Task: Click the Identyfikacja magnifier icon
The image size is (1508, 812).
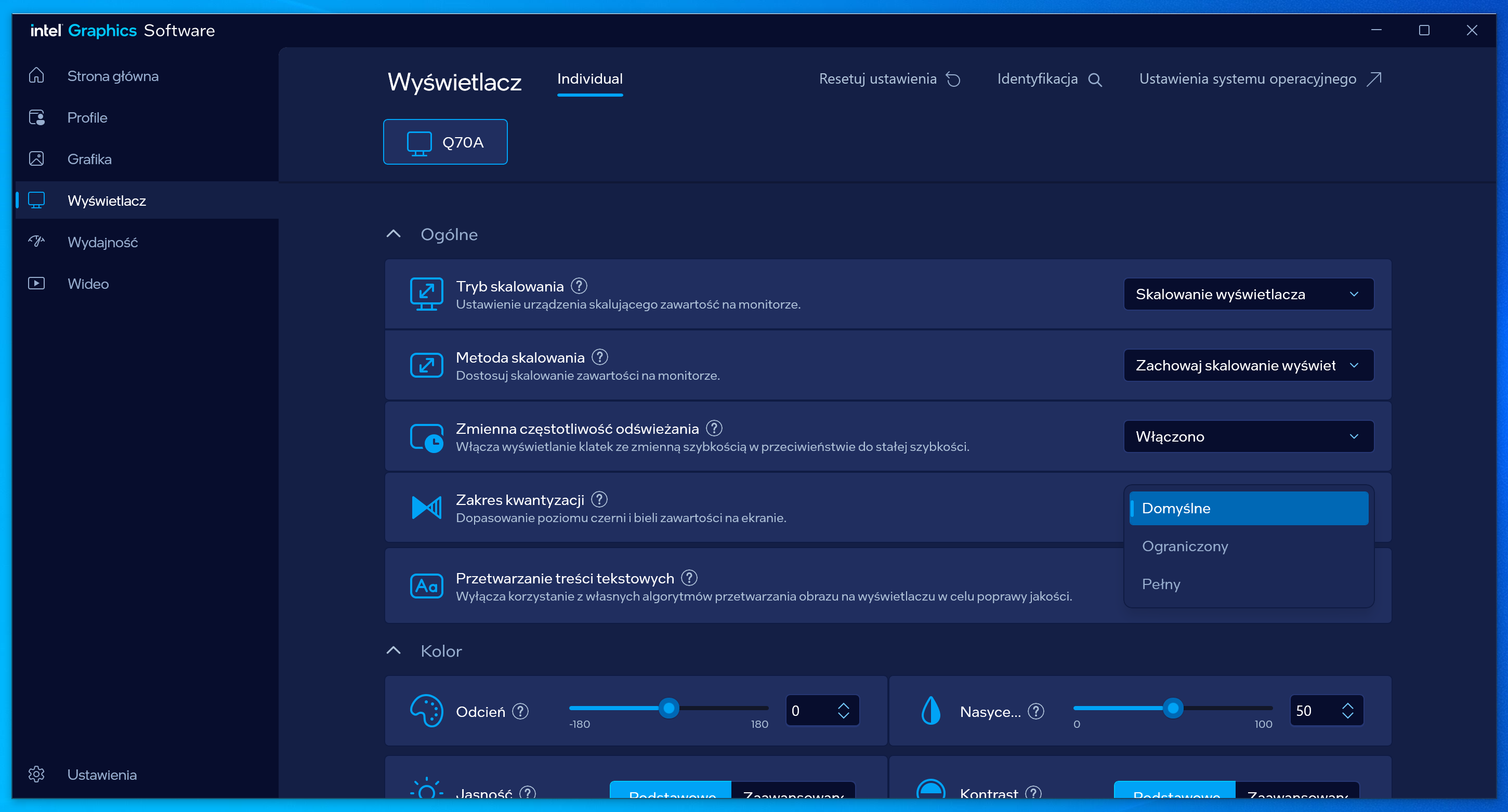Action: click(1095, 79)
